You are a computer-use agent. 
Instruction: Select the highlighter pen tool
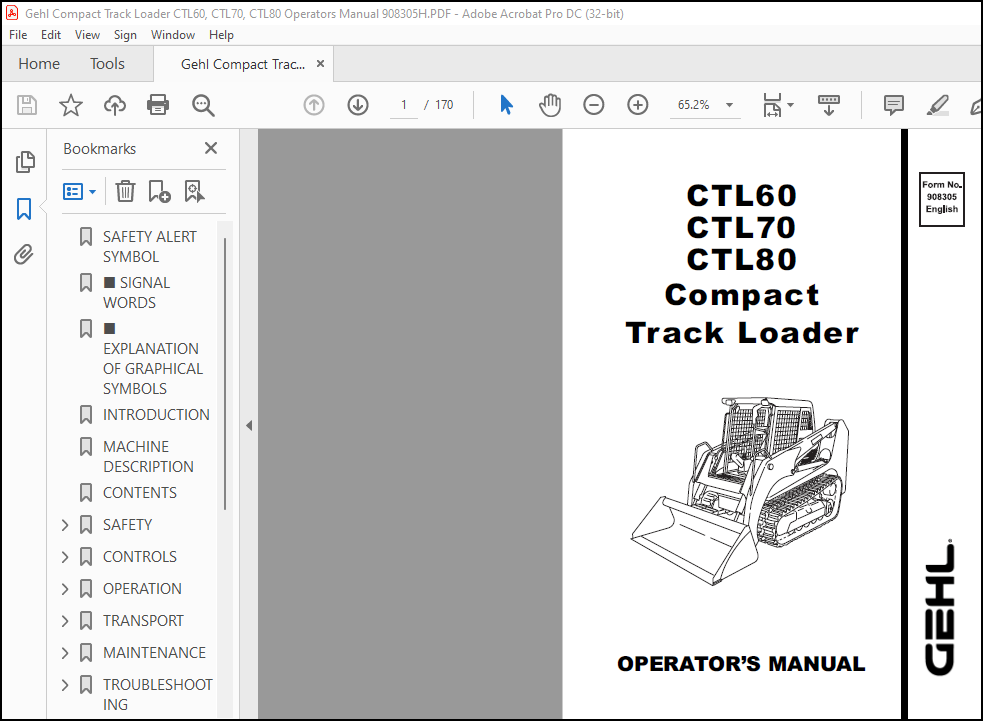[938, 105]
